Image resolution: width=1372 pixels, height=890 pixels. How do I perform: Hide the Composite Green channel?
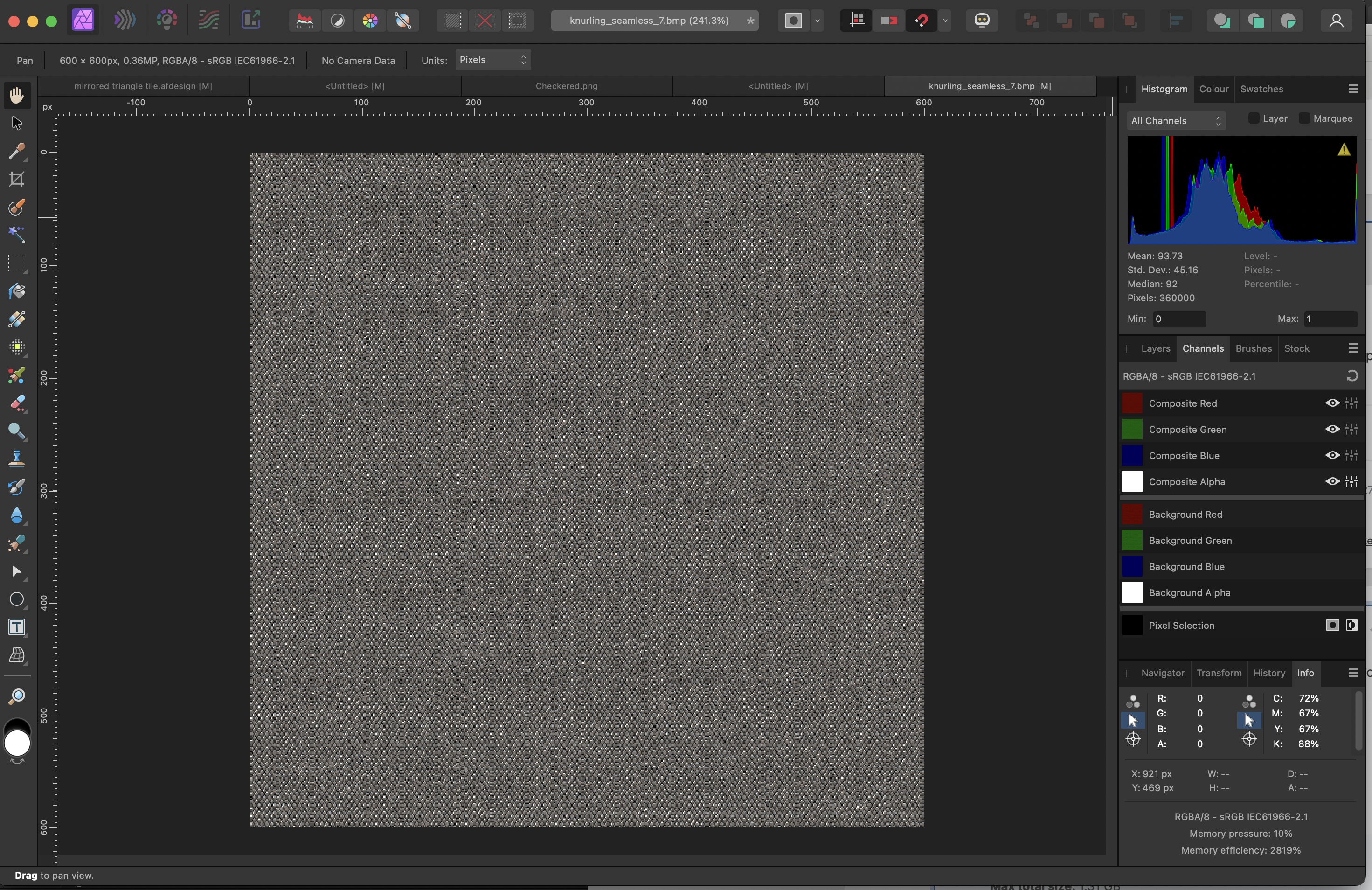coord(1332,430)
